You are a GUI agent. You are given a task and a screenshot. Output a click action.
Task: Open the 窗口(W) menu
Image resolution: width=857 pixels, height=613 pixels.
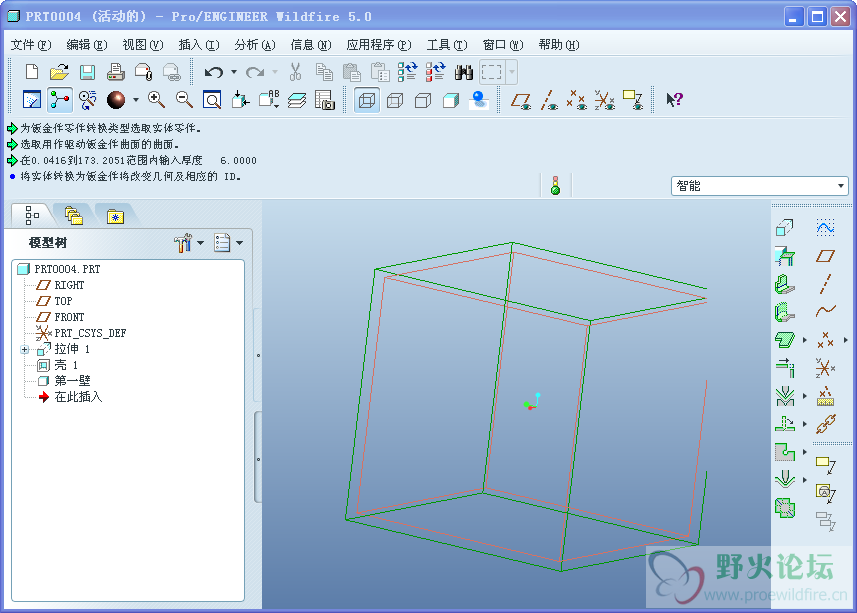503,45
